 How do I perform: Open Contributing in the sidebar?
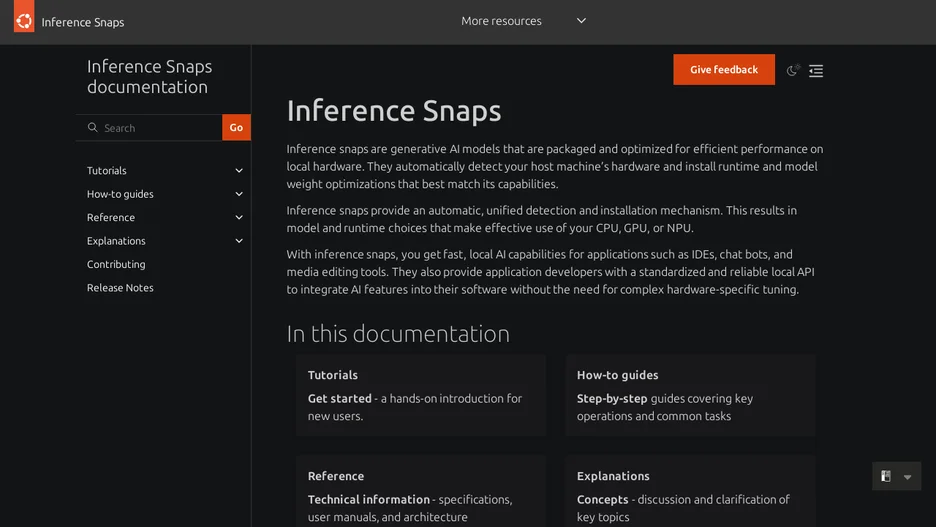[x=116, y=264]
